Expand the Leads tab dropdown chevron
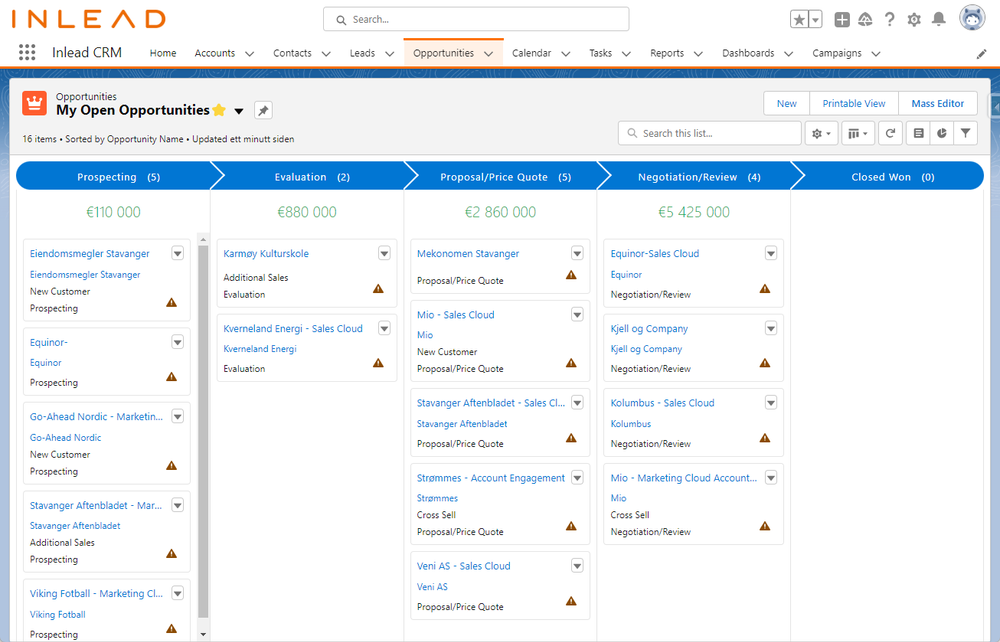The width and height of the screenshot is (1000, 642). click(390, 54)
